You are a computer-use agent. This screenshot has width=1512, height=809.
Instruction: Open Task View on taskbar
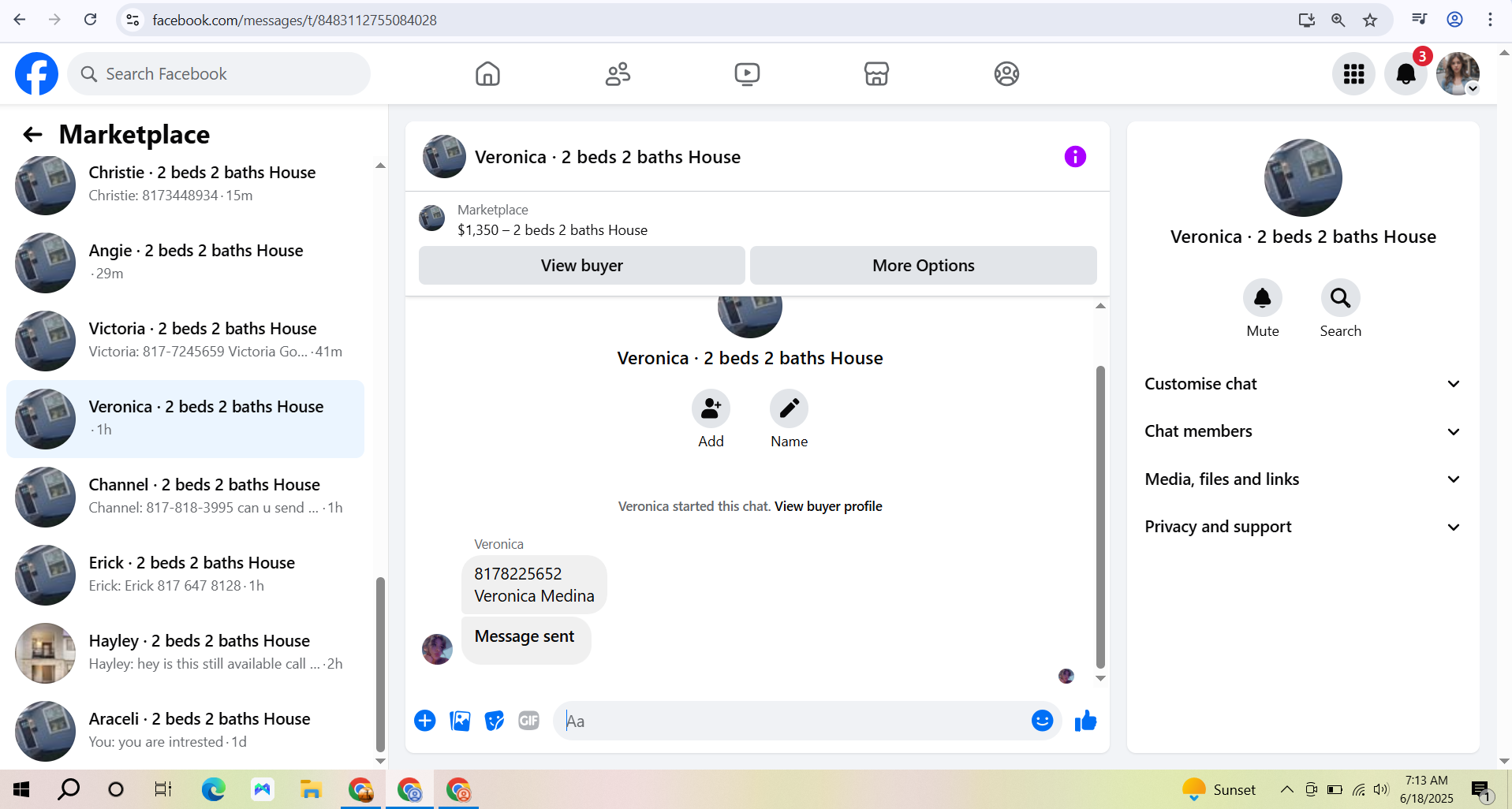(163, 789)
